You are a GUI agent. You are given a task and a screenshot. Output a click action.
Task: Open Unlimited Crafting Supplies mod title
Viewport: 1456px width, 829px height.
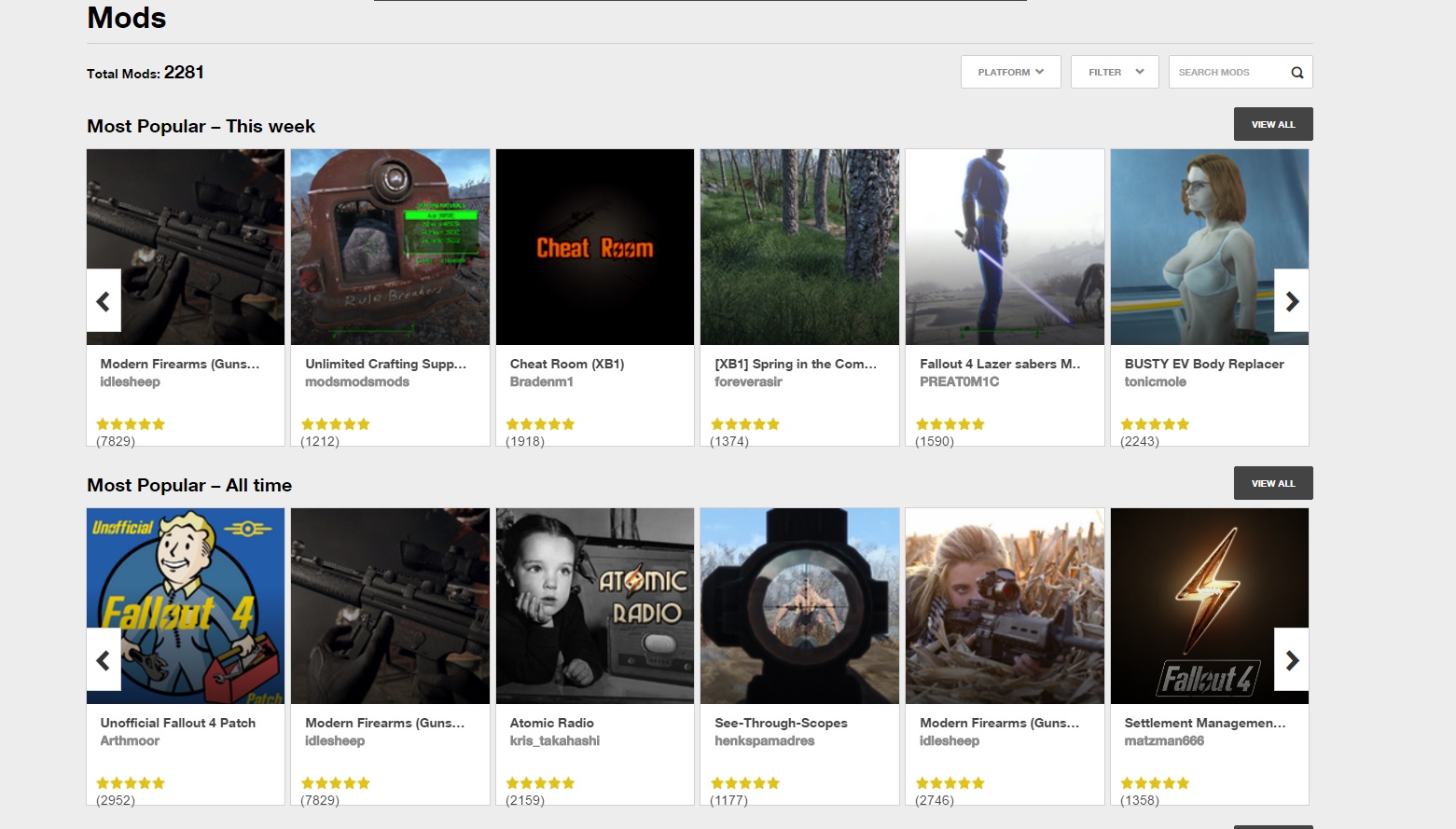(385, 364)
